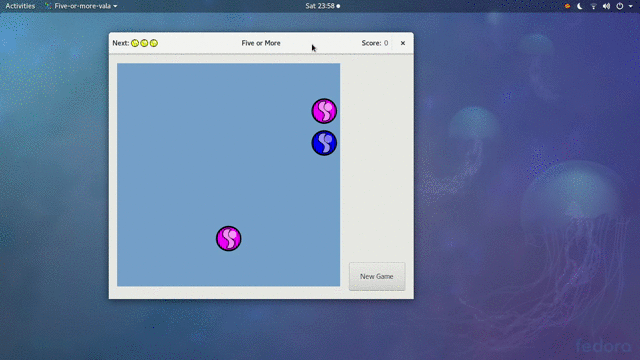Open the Sat 23:58 clock calendar
The width and height of the screenshot is (640, 360).
322,6
